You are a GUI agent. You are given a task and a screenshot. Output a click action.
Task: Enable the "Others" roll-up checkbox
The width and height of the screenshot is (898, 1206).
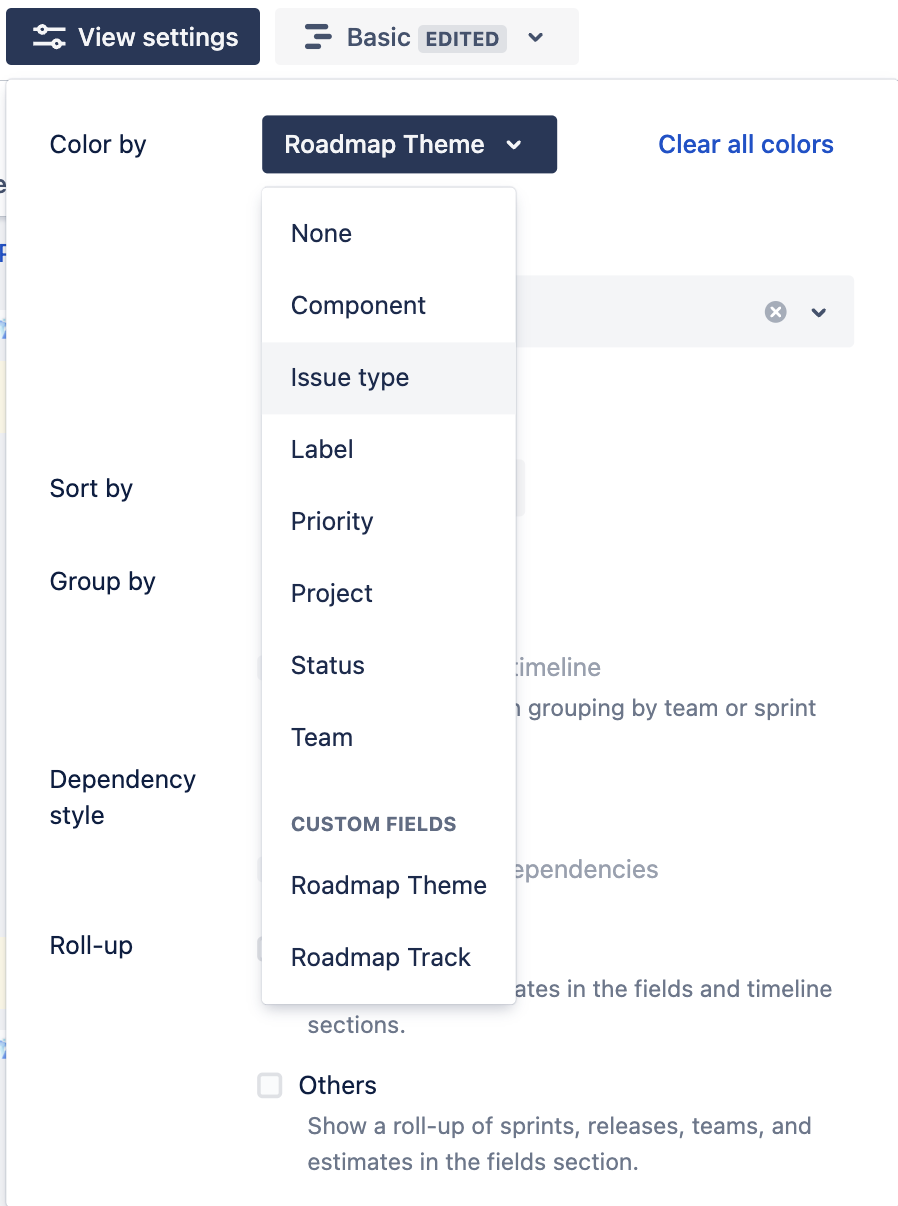click(269, 1085)
